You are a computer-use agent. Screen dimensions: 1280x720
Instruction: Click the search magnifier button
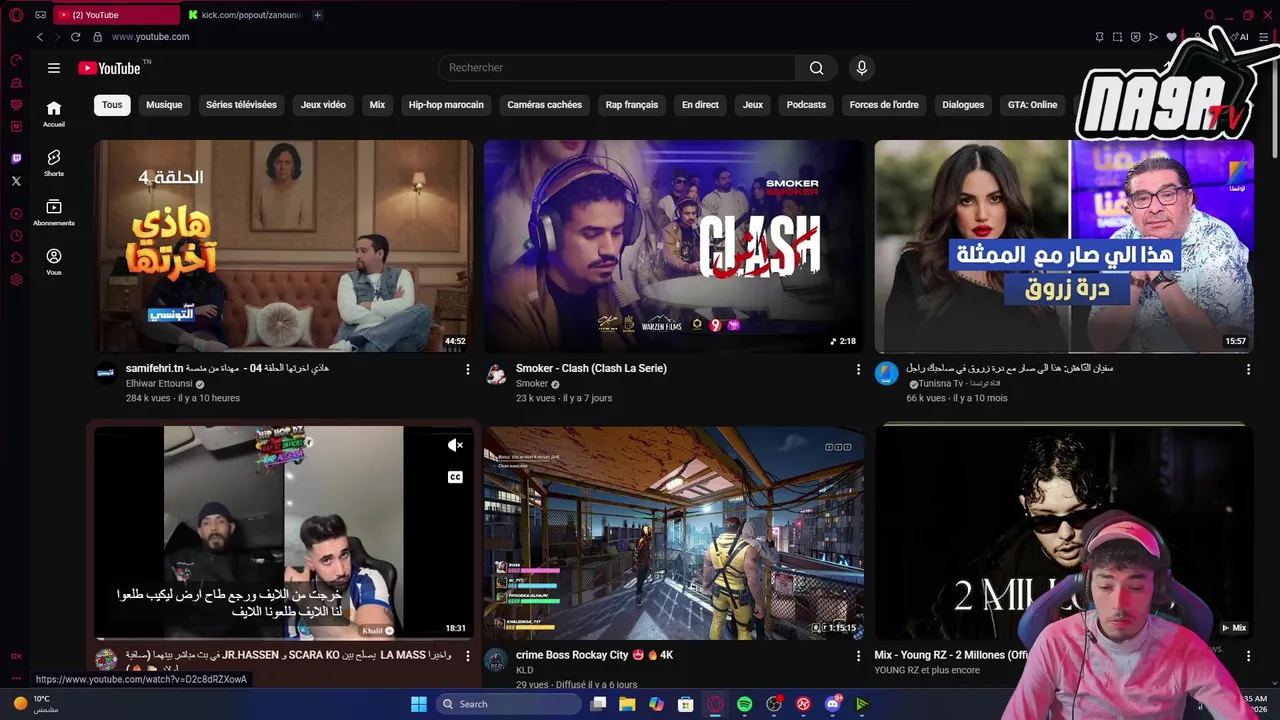click(x=817, y=68)
